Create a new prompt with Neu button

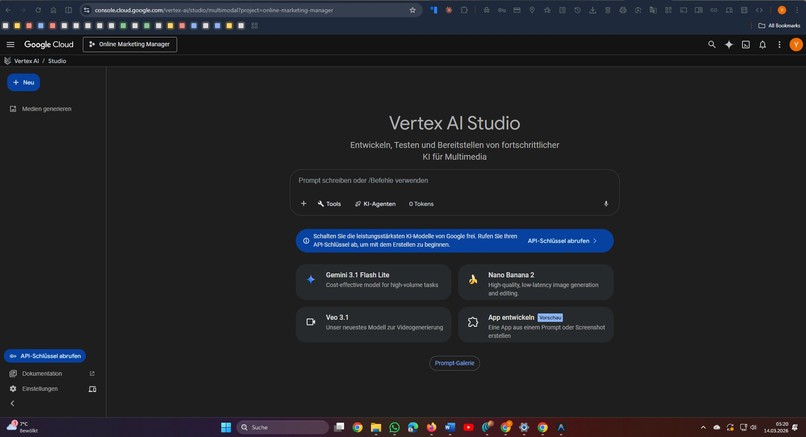pos(23,82)
